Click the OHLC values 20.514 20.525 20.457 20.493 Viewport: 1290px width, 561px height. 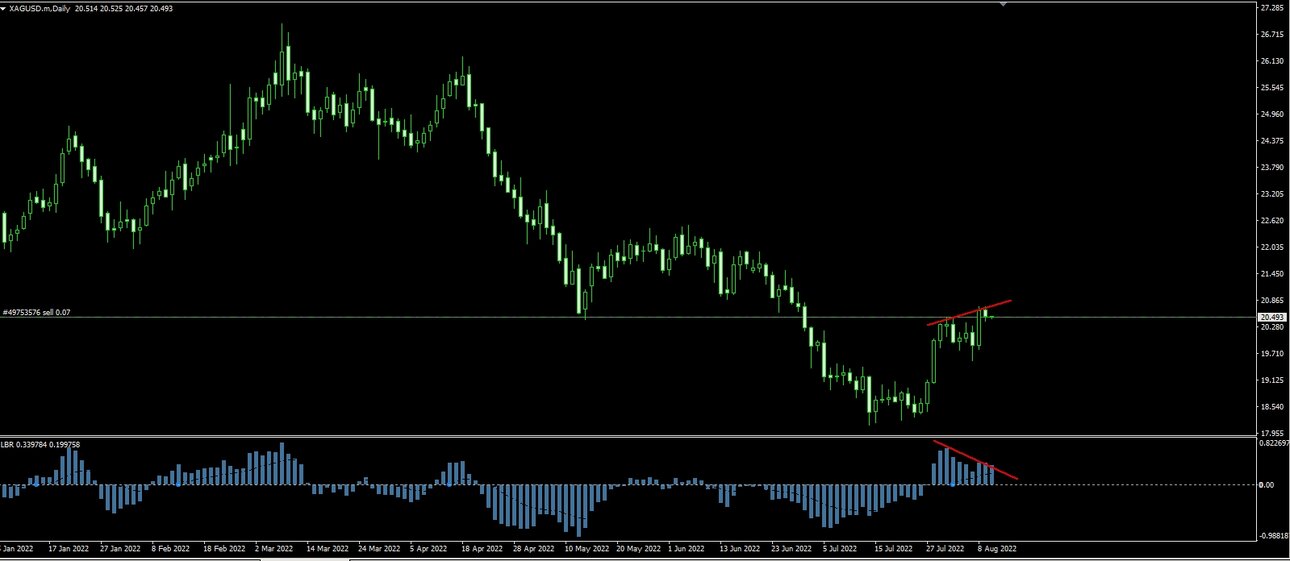(x=125, y=8)
